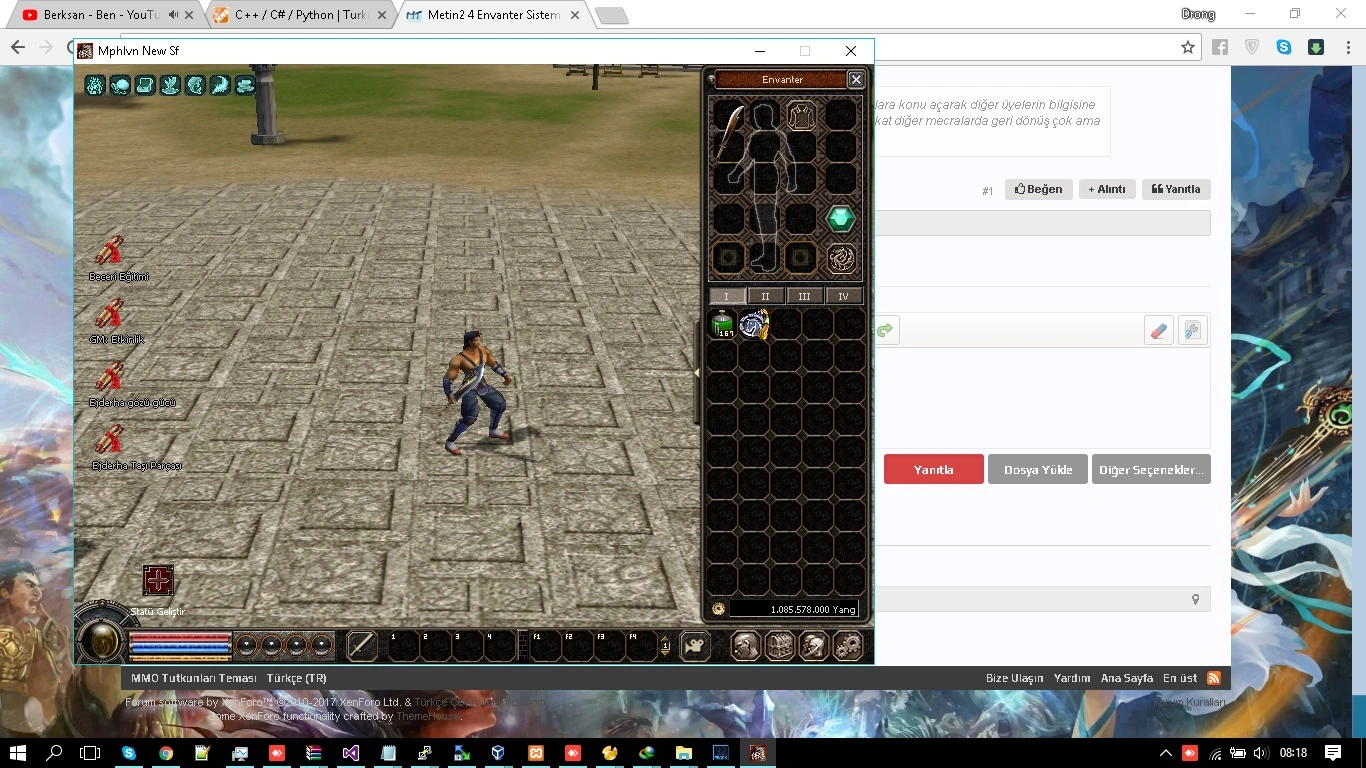Open the Bize Ulaşın footer link
This screenshot has height=768, width=1366.
point(1014,678)
